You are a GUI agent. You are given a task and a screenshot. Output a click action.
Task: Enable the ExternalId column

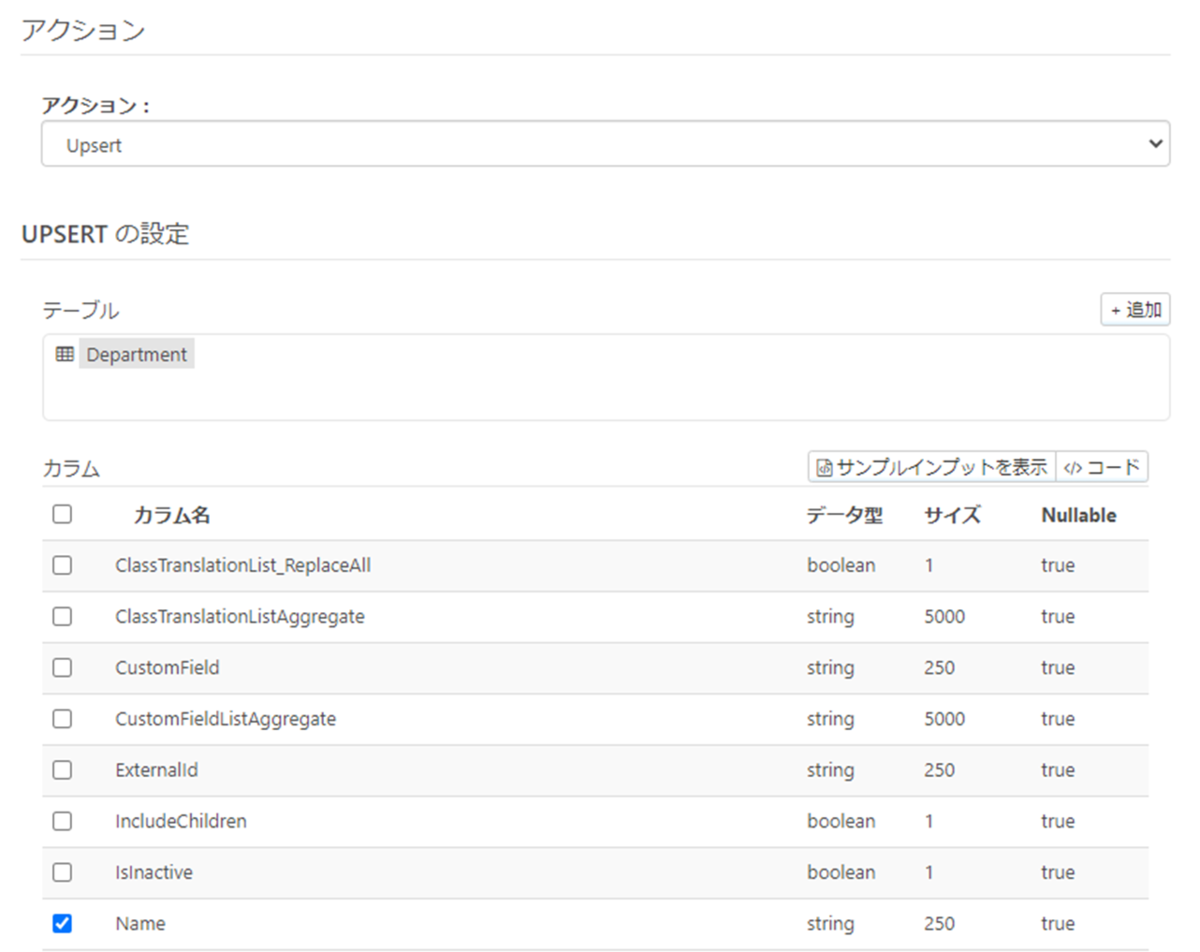point(62,770)
